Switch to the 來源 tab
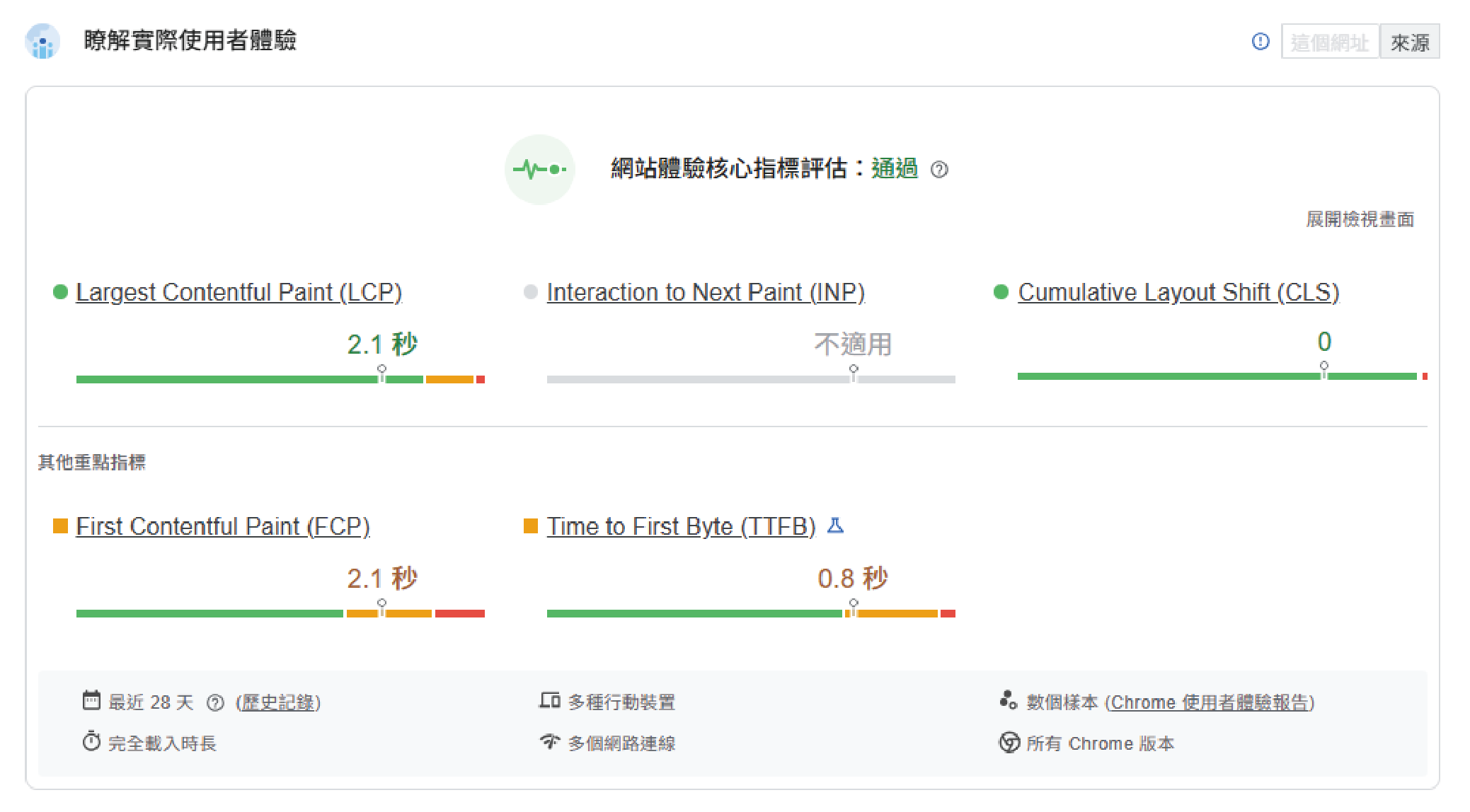 pyautogui.click(x=1410, y=42)
